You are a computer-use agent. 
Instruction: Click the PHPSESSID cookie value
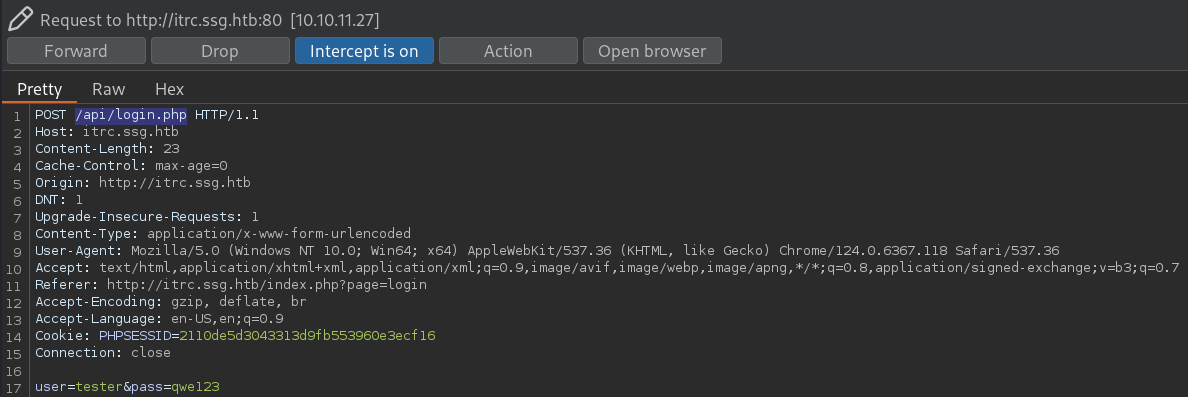click(x=308, y=335)
